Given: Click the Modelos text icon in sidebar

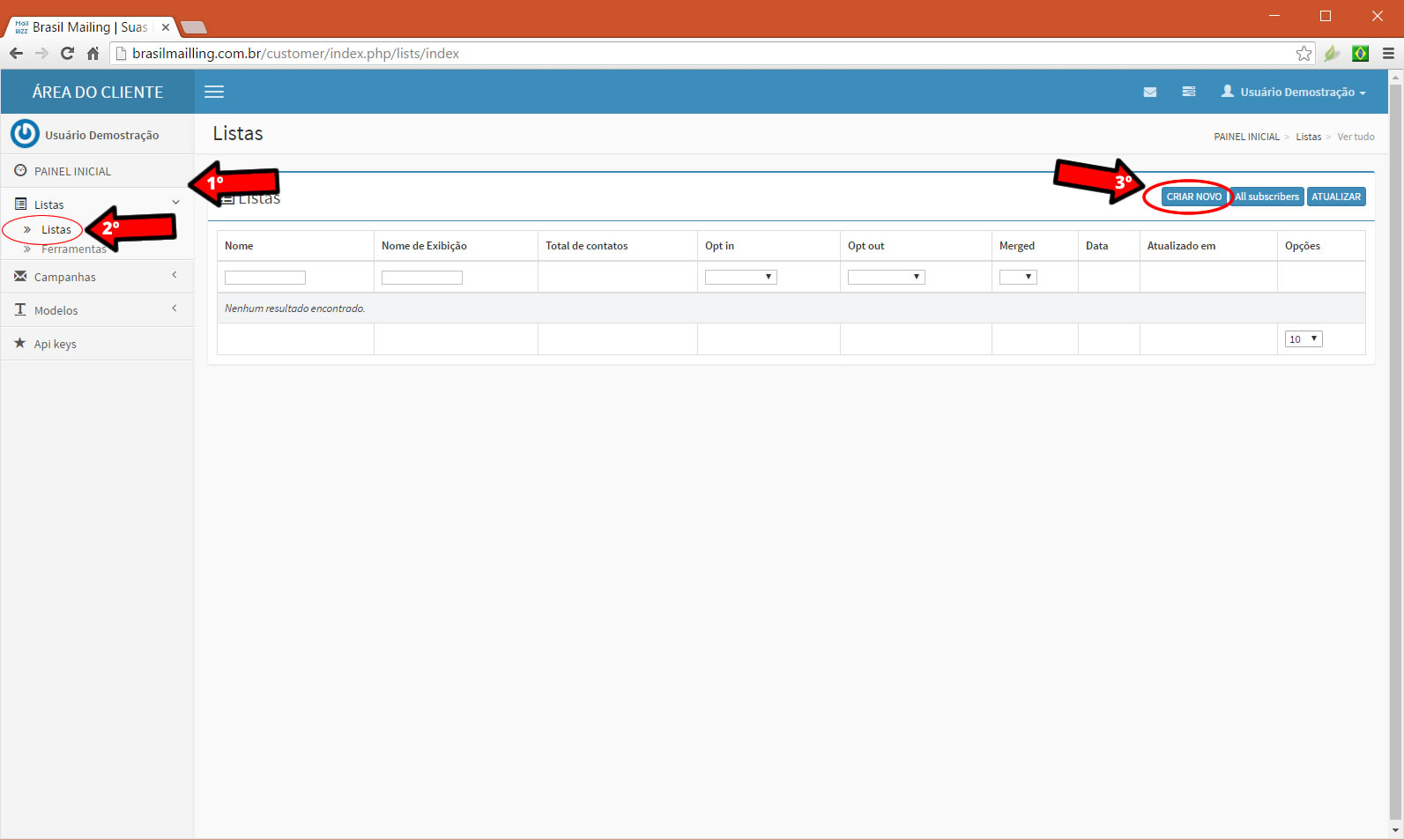Looking at the screenshot, I should 20,309.
